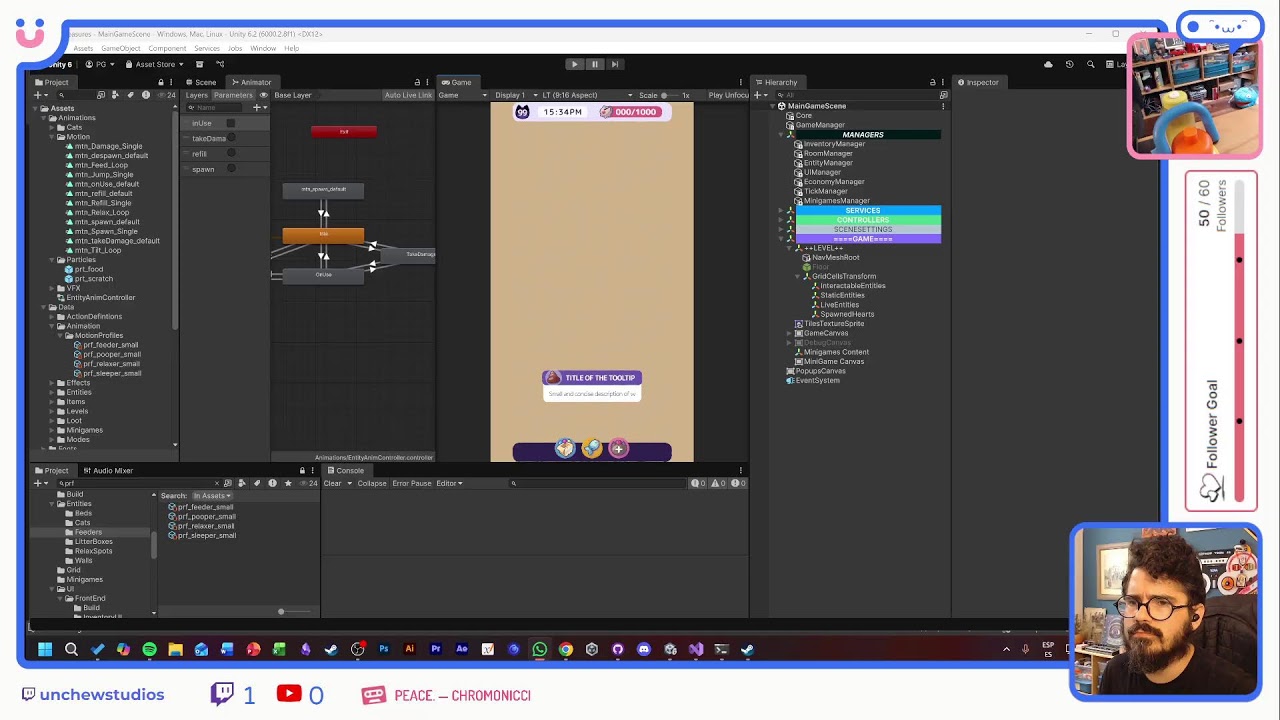Open the Component menu
This screenshot has height=720, width=1280.
click(x=167, y=48)
